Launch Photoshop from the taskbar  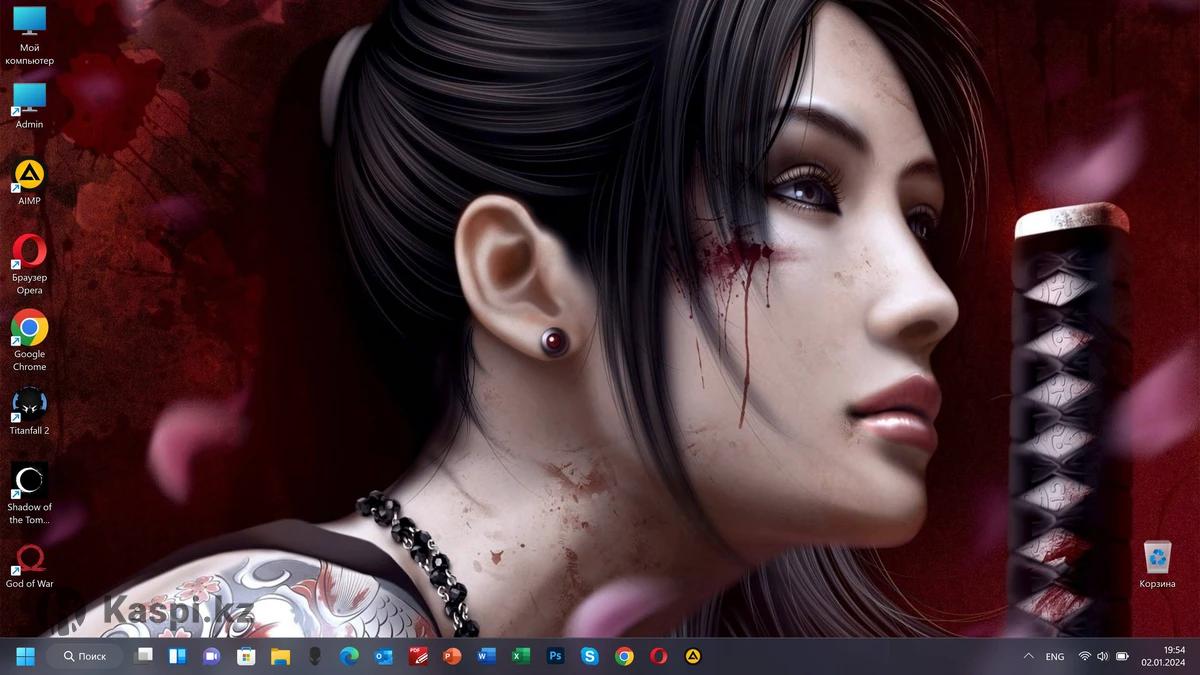click(x=556, y=656)
